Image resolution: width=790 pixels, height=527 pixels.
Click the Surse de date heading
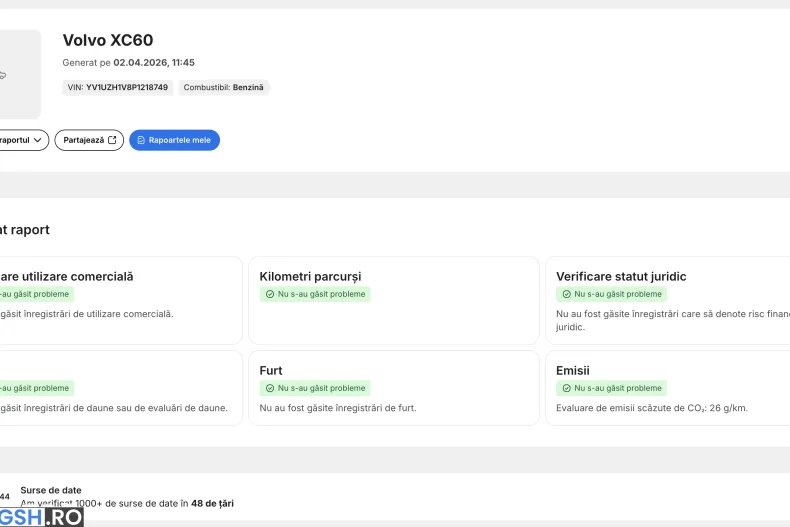click(x=51, y=490)
